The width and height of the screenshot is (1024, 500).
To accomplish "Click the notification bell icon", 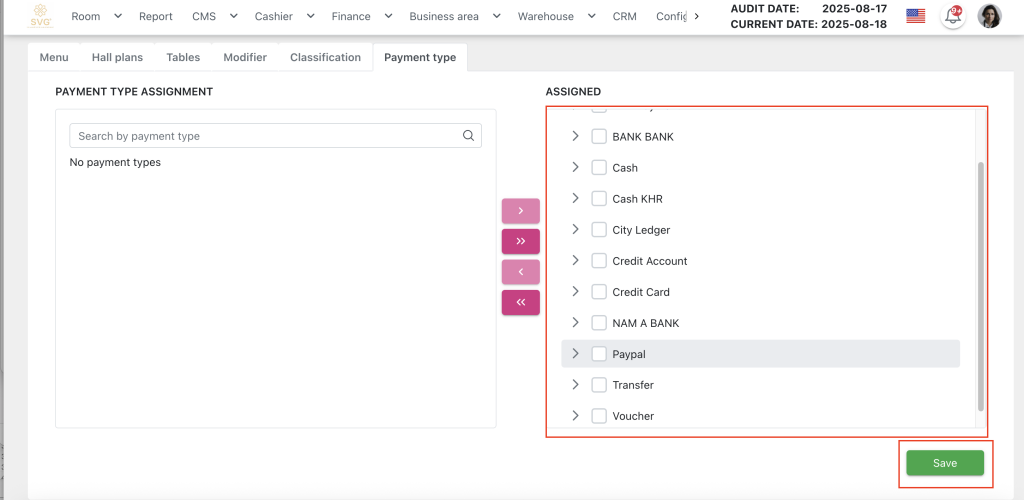I will click(953, 16).
